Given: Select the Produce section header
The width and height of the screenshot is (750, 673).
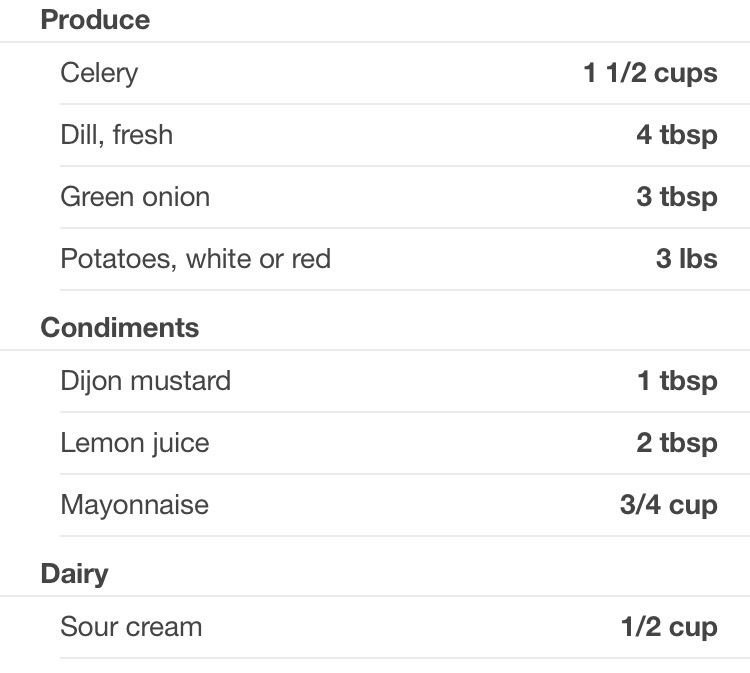Looking at the screenshot, I should [95, 20].
